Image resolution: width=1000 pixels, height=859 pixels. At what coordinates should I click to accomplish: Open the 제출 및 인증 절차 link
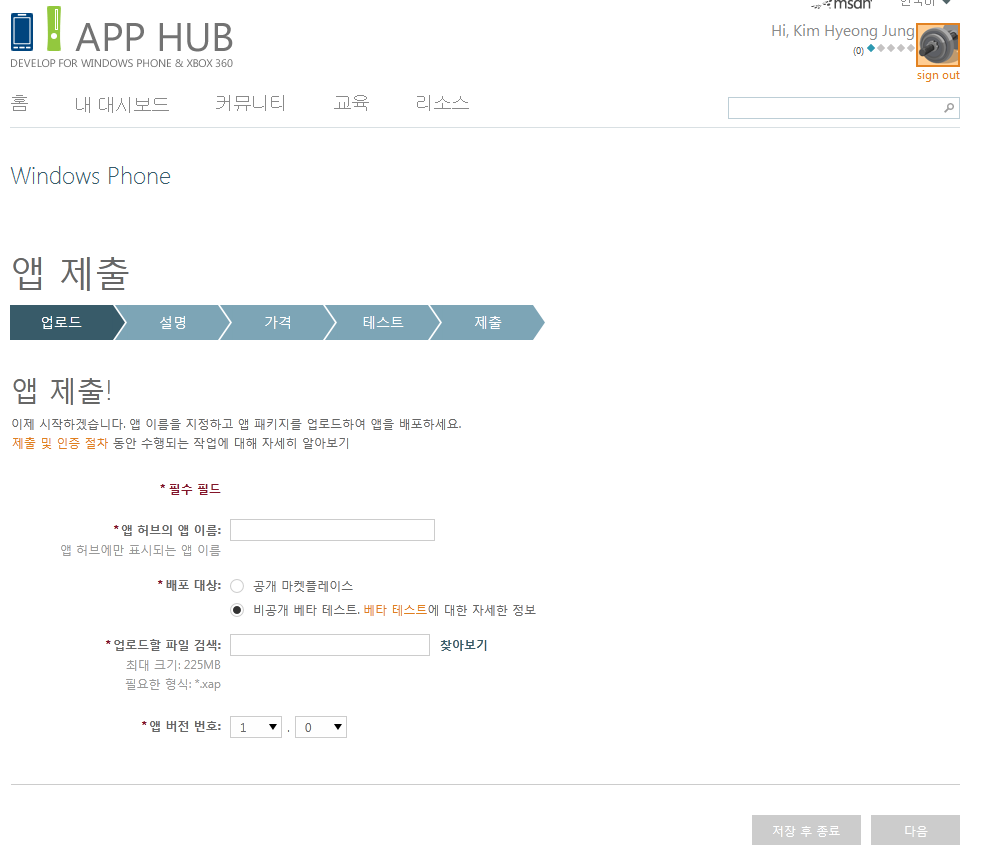pyautogui.click(x=60, y=443)
